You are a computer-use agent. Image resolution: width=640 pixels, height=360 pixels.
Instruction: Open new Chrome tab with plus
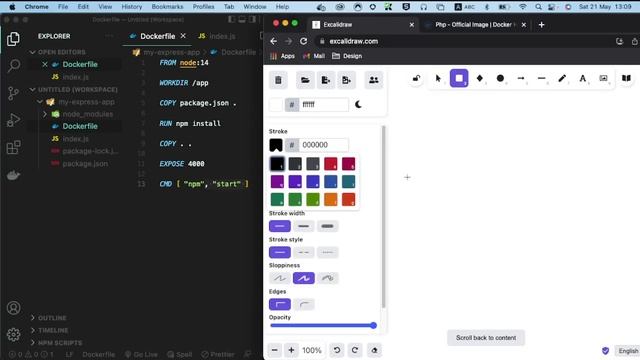[541, 25]
